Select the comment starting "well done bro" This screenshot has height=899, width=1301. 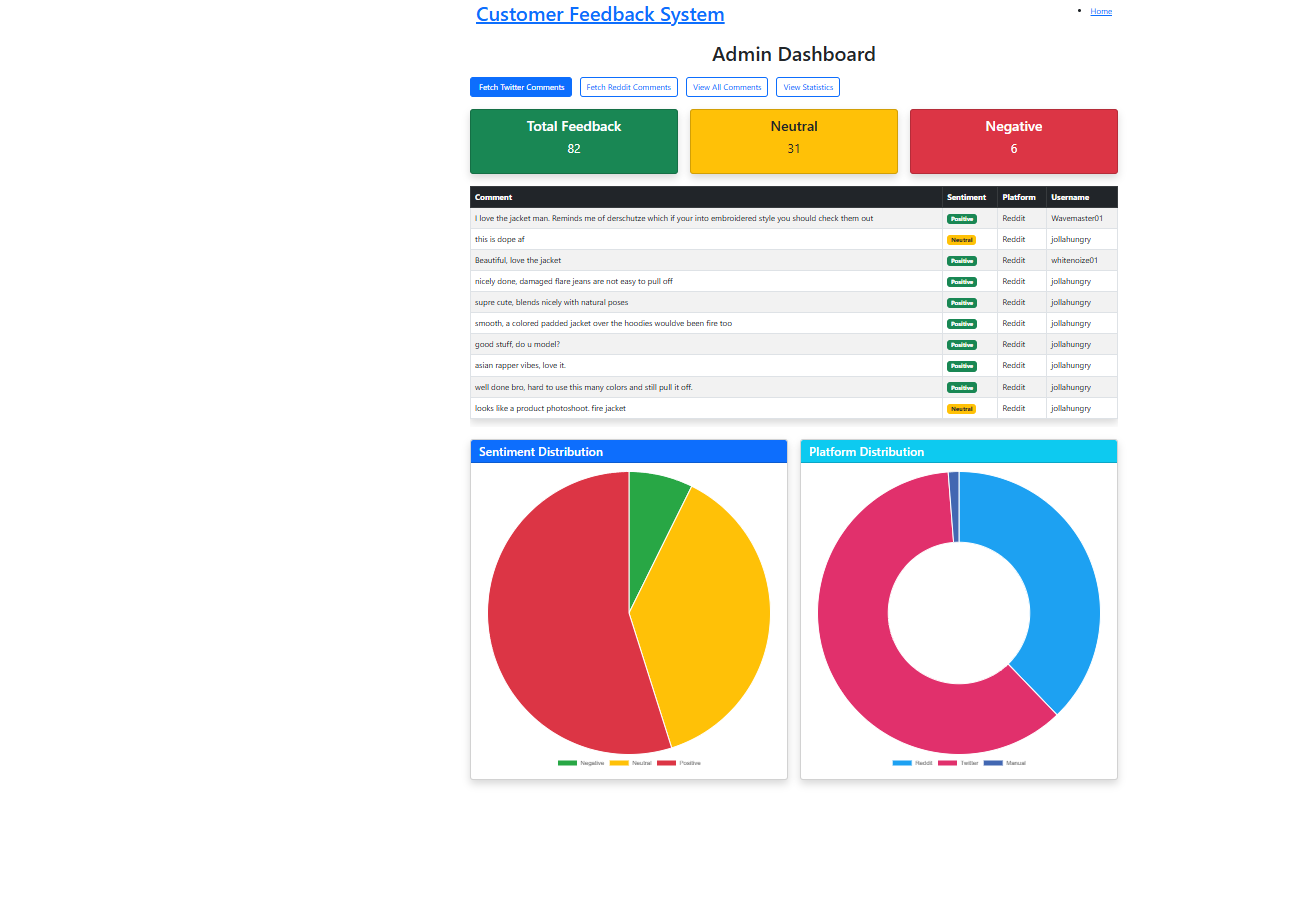[x=584, y=387]
